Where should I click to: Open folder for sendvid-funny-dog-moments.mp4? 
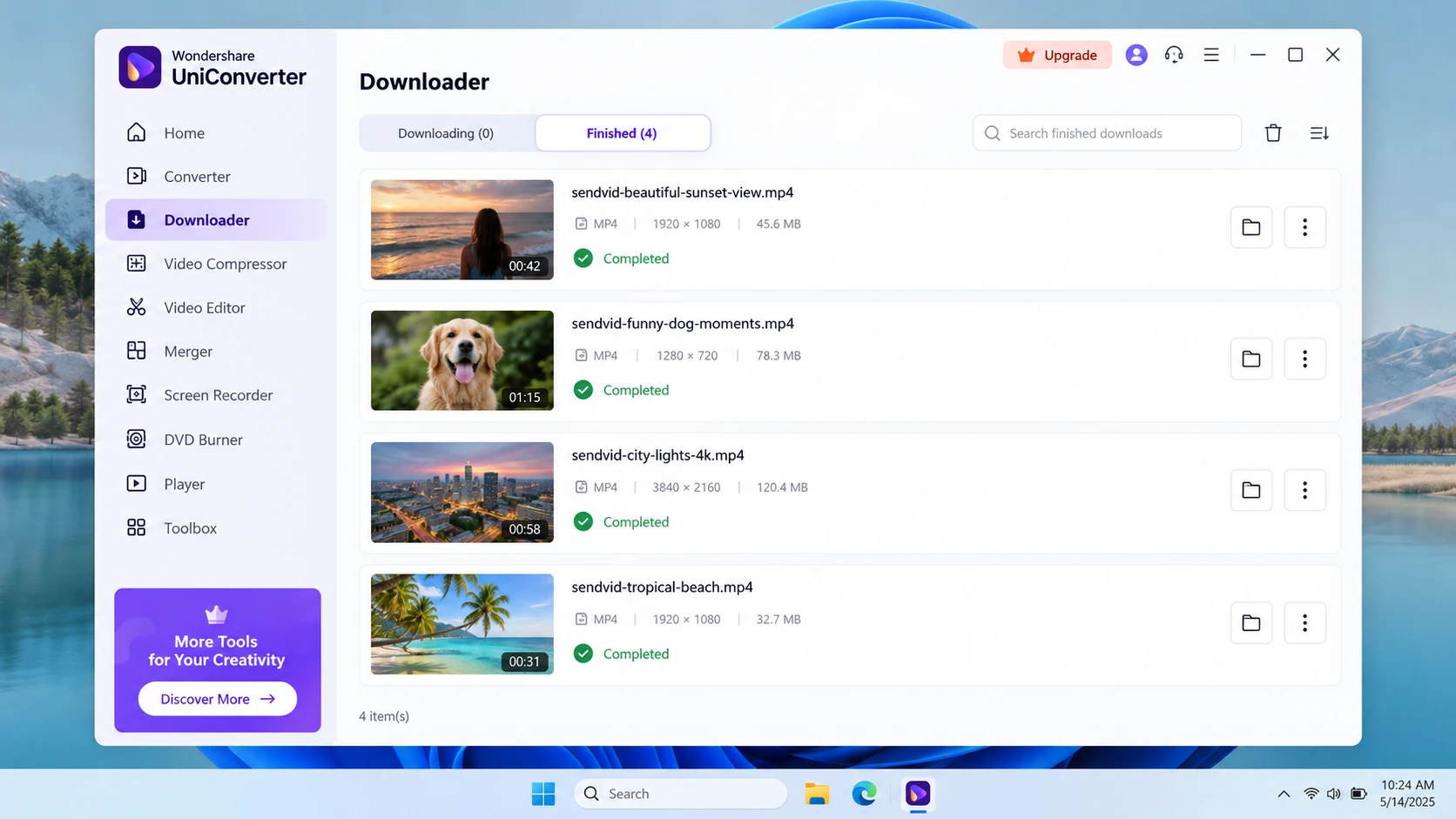[x=1251, y=359]
